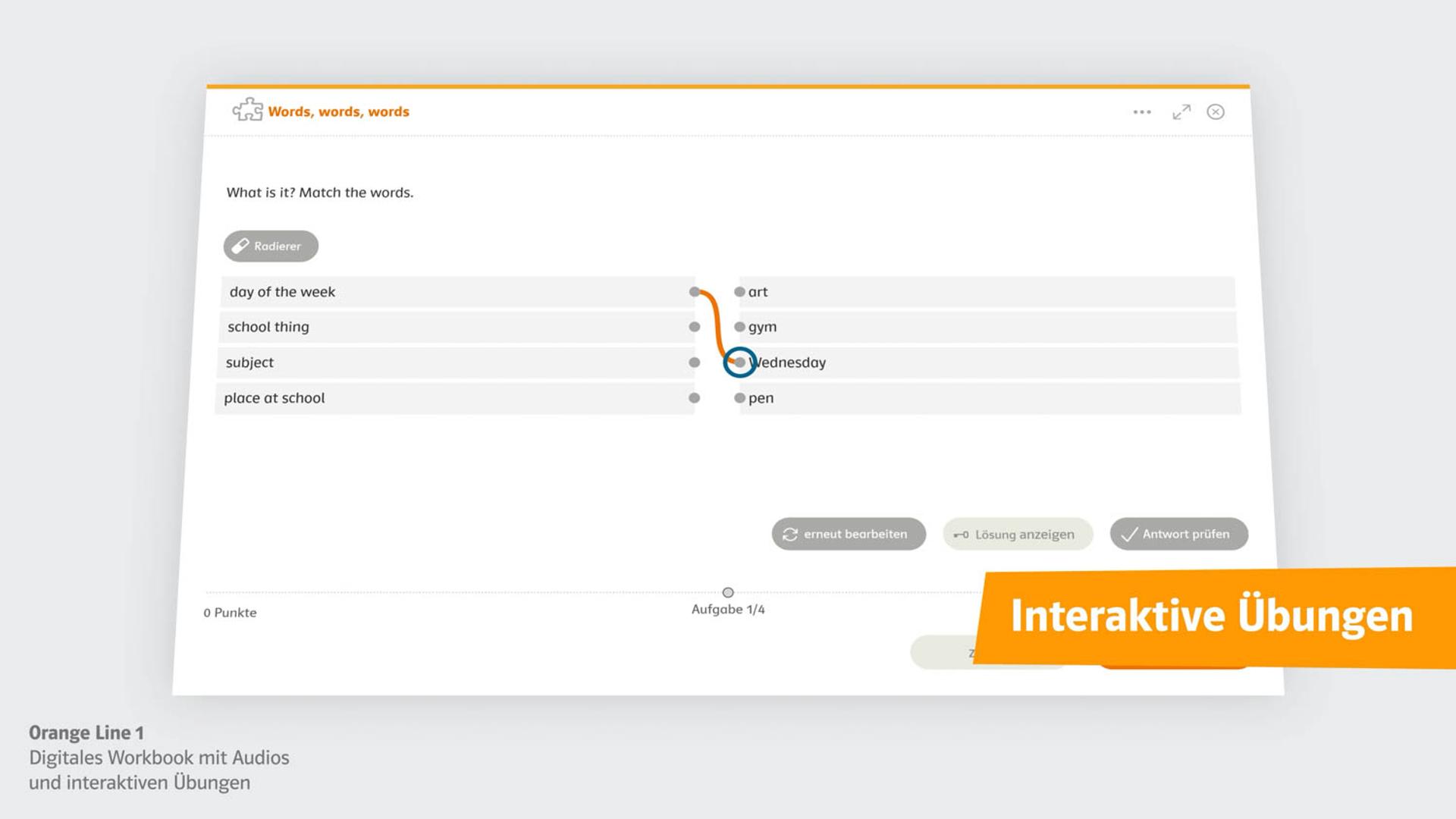Select connector dot of 'day of the week'
The height and width of the screenshot is (819, 1456).
coord(695,292)
